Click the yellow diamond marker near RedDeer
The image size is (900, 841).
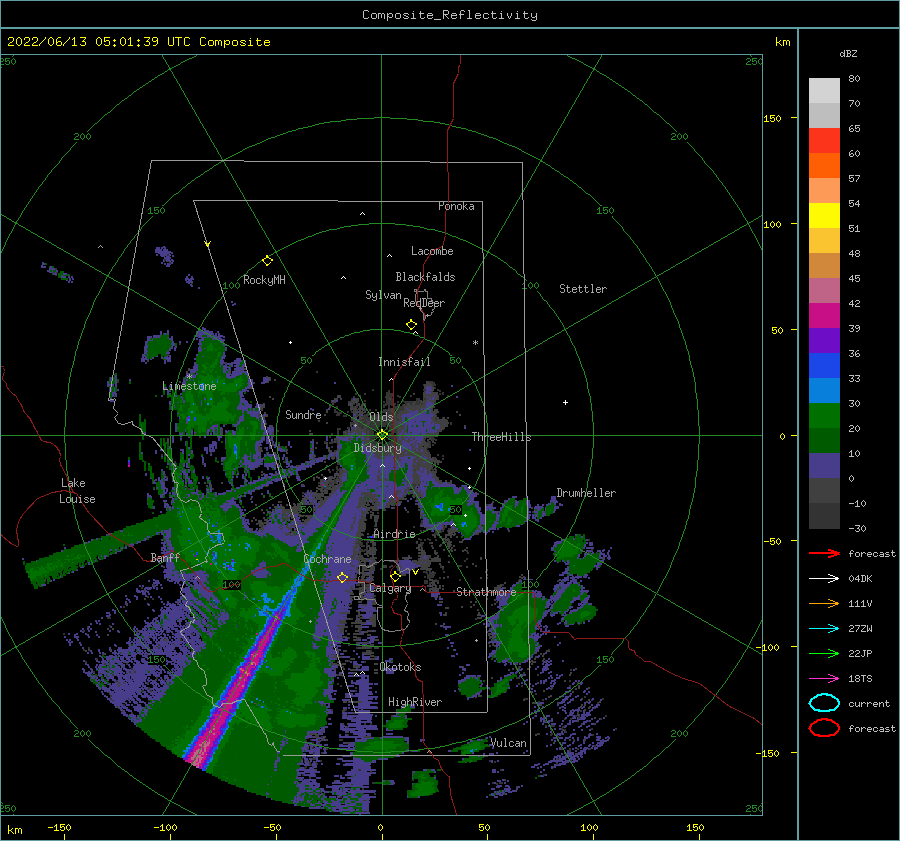(411, 325)
